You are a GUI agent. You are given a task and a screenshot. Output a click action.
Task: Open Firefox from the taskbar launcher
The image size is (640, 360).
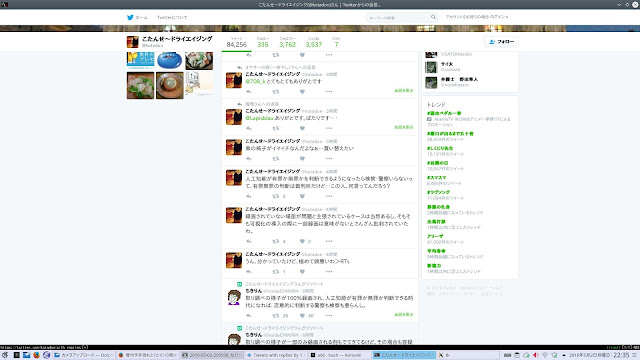36,355
